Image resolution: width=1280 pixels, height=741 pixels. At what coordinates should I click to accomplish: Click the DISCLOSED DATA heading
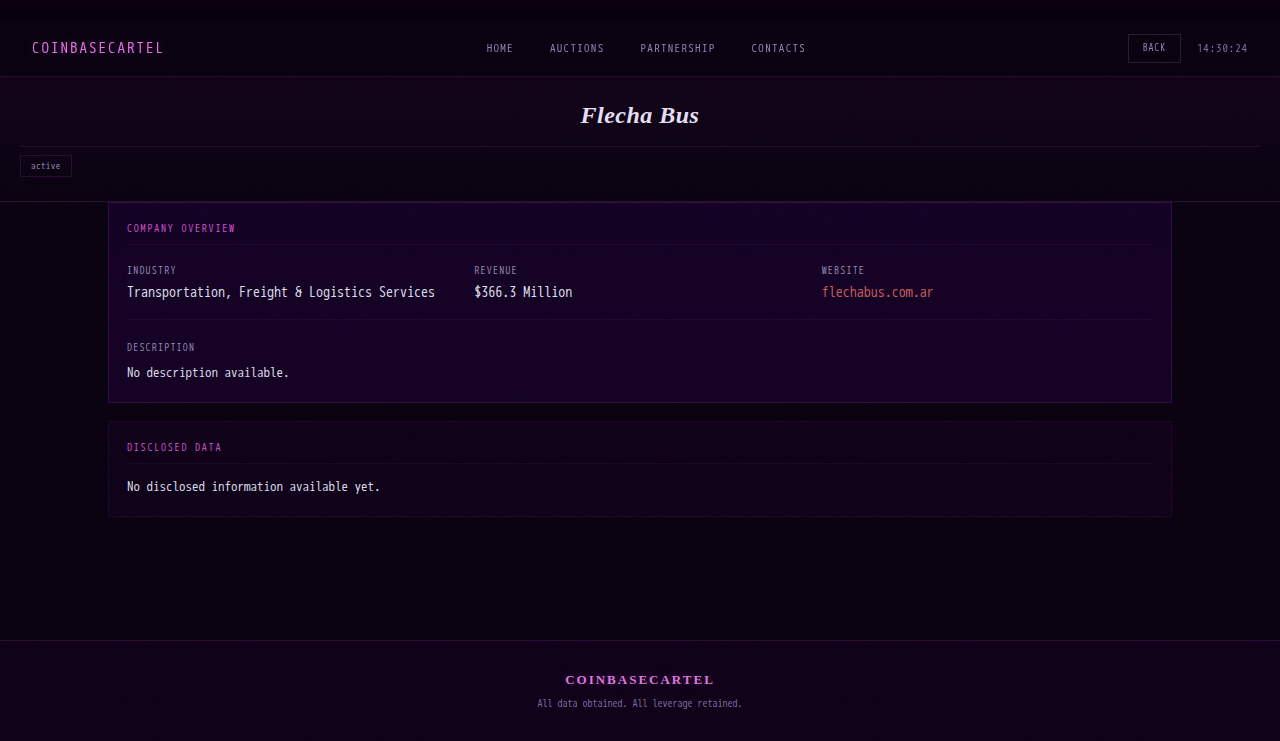coord(174,447)
